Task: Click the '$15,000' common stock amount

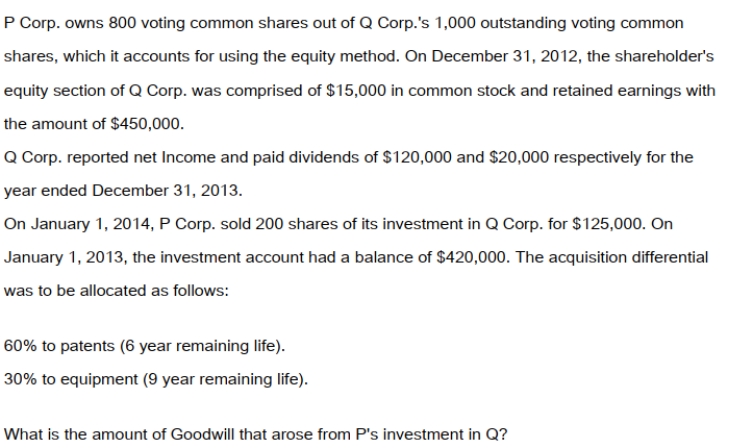Action: pos(356,91)
